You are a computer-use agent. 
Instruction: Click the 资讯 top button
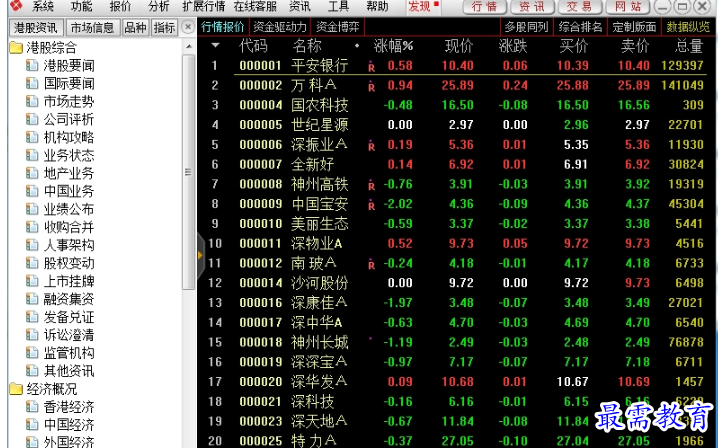click(531, 7)
